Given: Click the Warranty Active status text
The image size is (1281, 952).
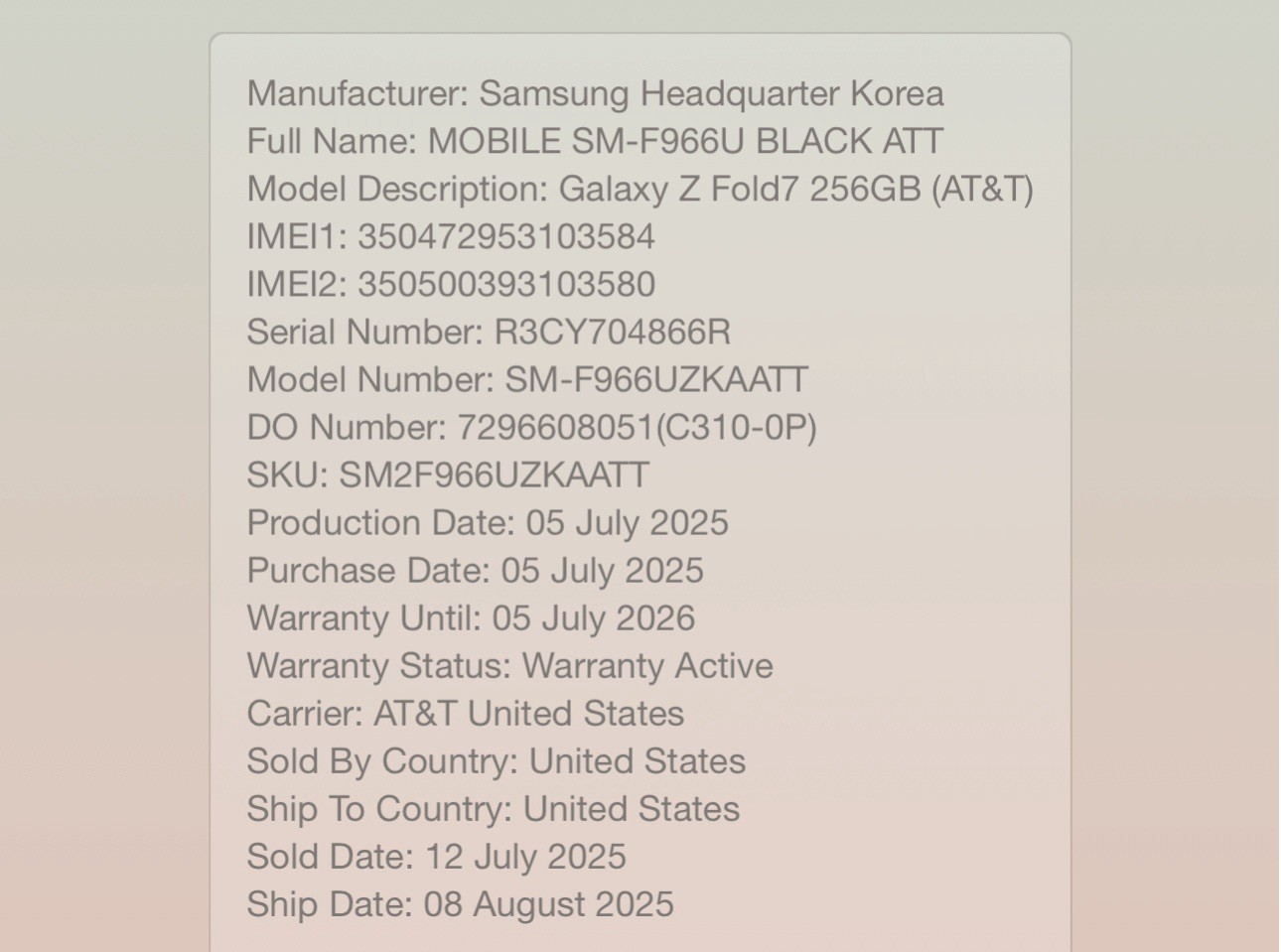Looking at the screenshot, I should 647,666.
